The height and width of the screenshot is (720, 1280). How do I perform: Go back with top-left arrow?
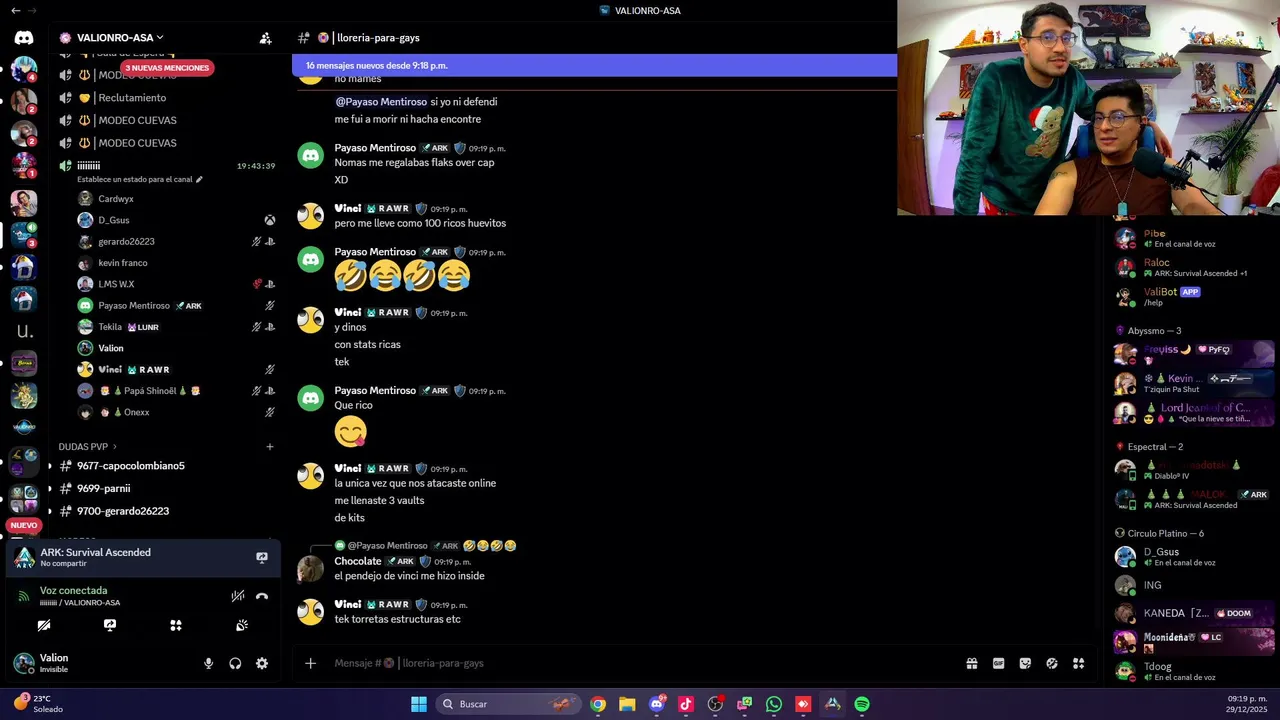[15, 10]
